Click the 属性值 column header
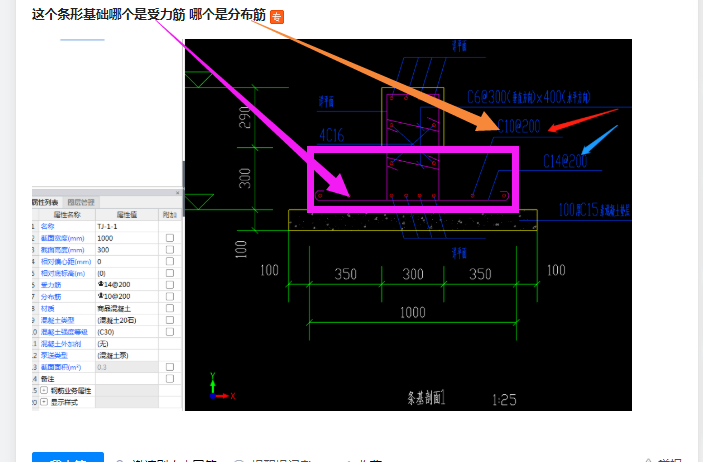Image resolution: width=703 pixels, height=462 pixels. coord(127,215)
